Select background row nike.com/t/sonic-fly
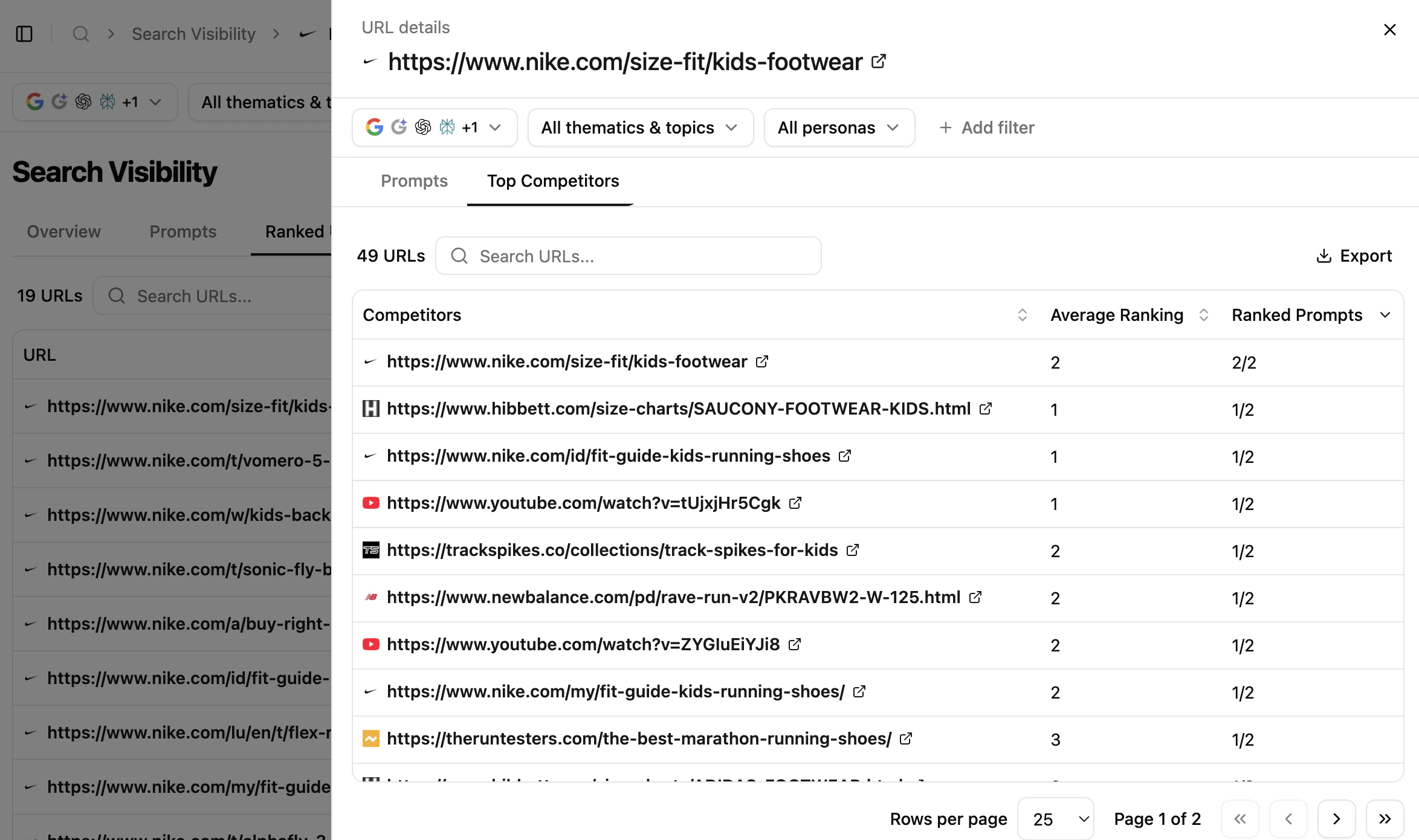The width and height of the screenshot is (1419, 840). 172,569
